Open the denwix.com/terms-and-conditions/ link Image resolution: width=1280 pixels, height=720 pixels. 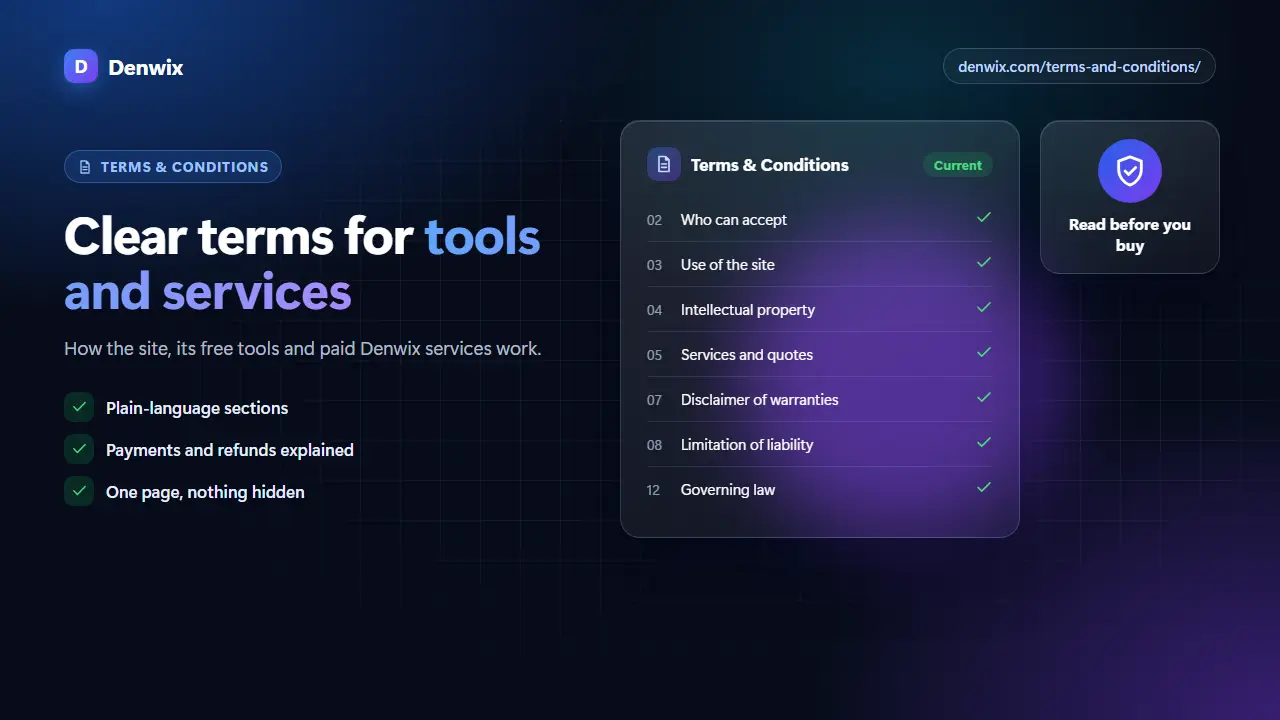click(1079, 66)
